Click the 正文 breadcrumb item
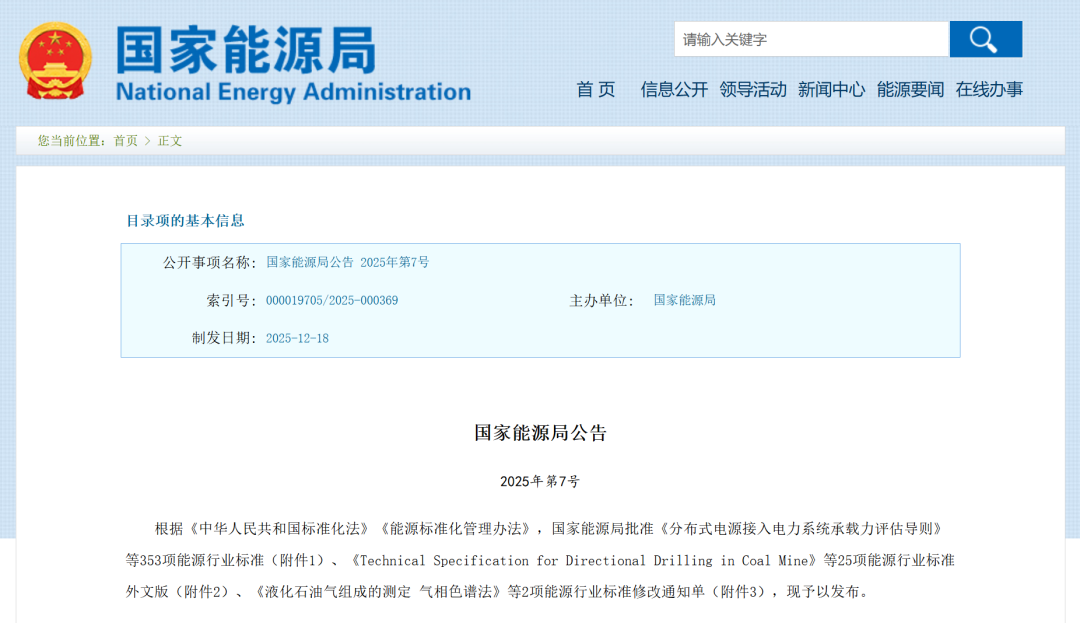 point(170,141)
